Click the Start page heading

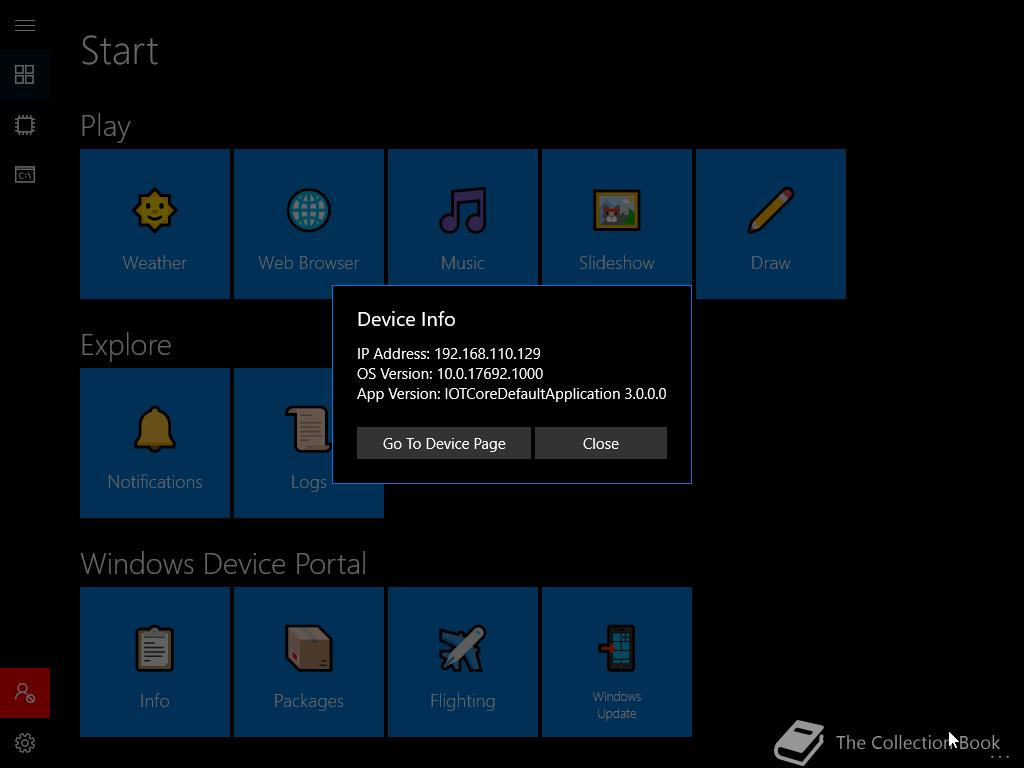click(120, 51)
